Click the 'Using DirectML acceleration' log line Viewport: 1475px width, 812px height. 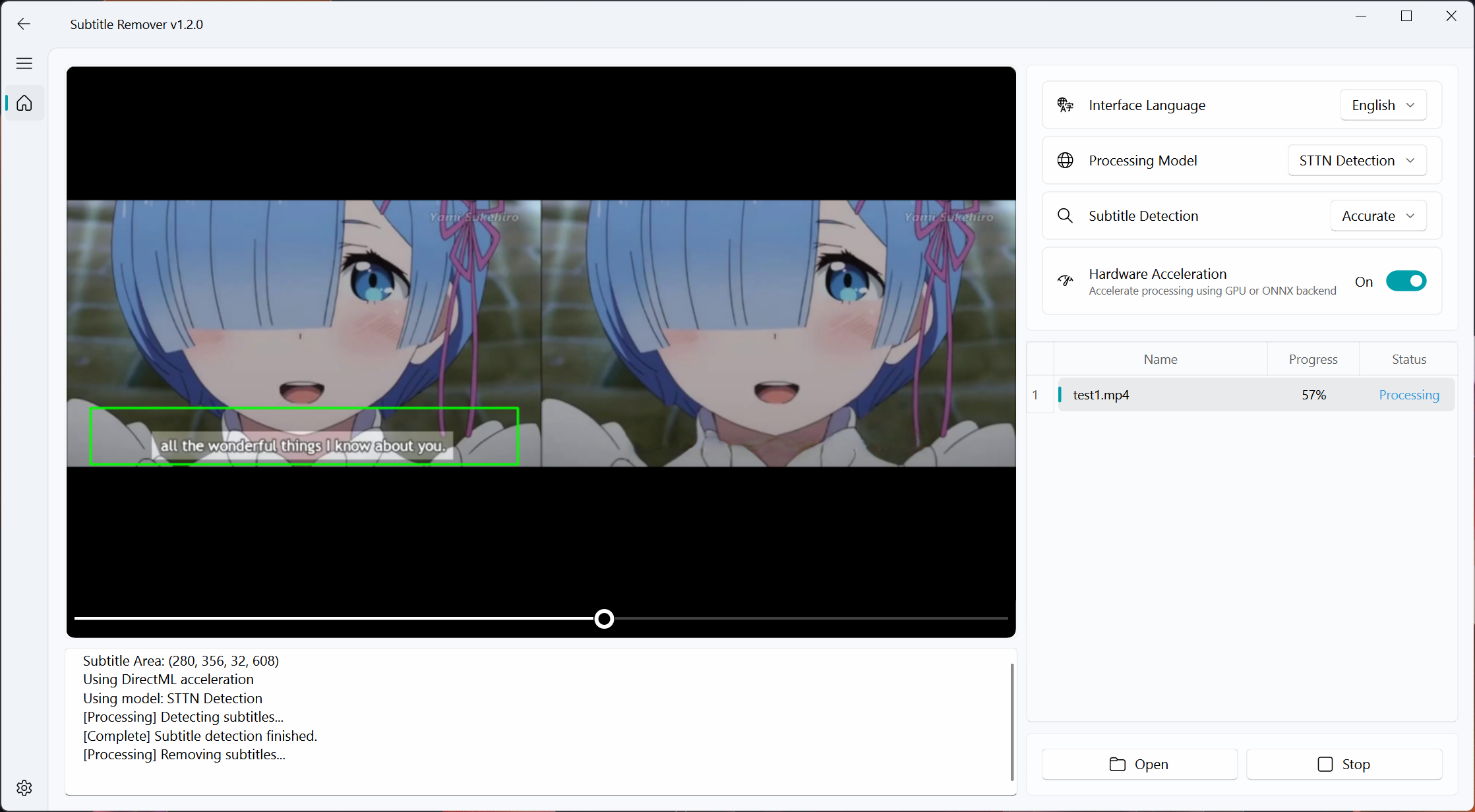(x=168, y=680)
